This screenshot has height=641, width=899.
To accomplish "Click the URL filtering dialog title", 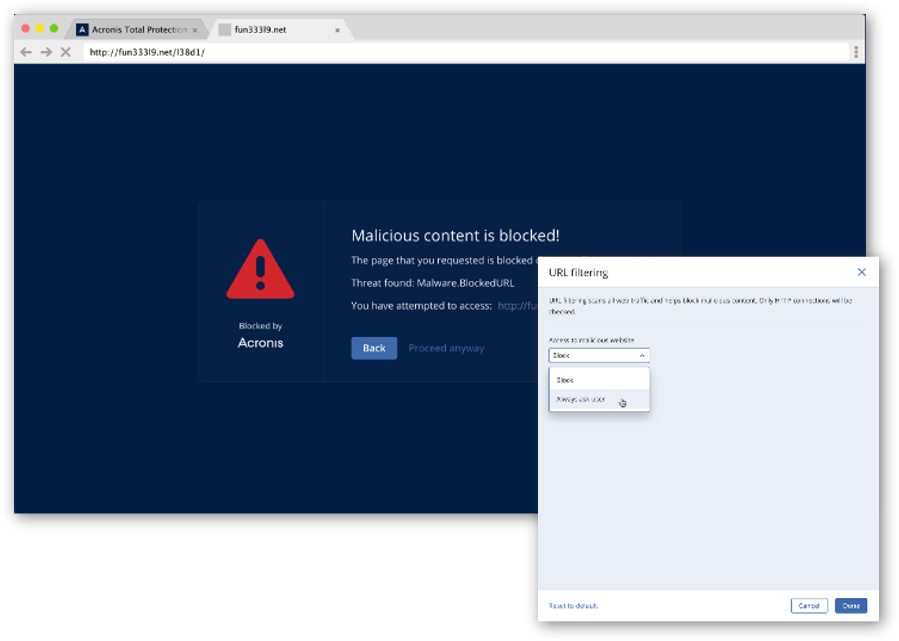I will click(x=579, y=273).
